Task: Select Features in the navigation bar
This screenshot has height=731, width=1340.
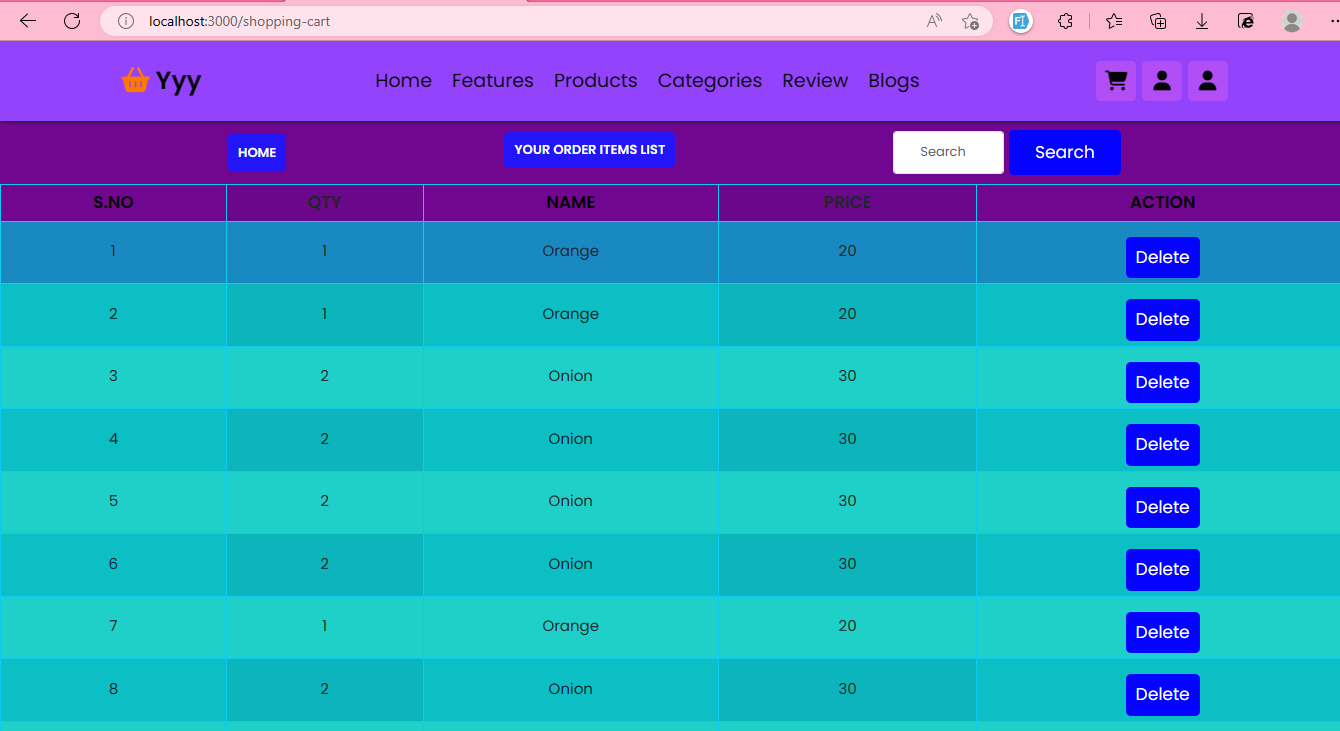Action: (x=492, y=81)
